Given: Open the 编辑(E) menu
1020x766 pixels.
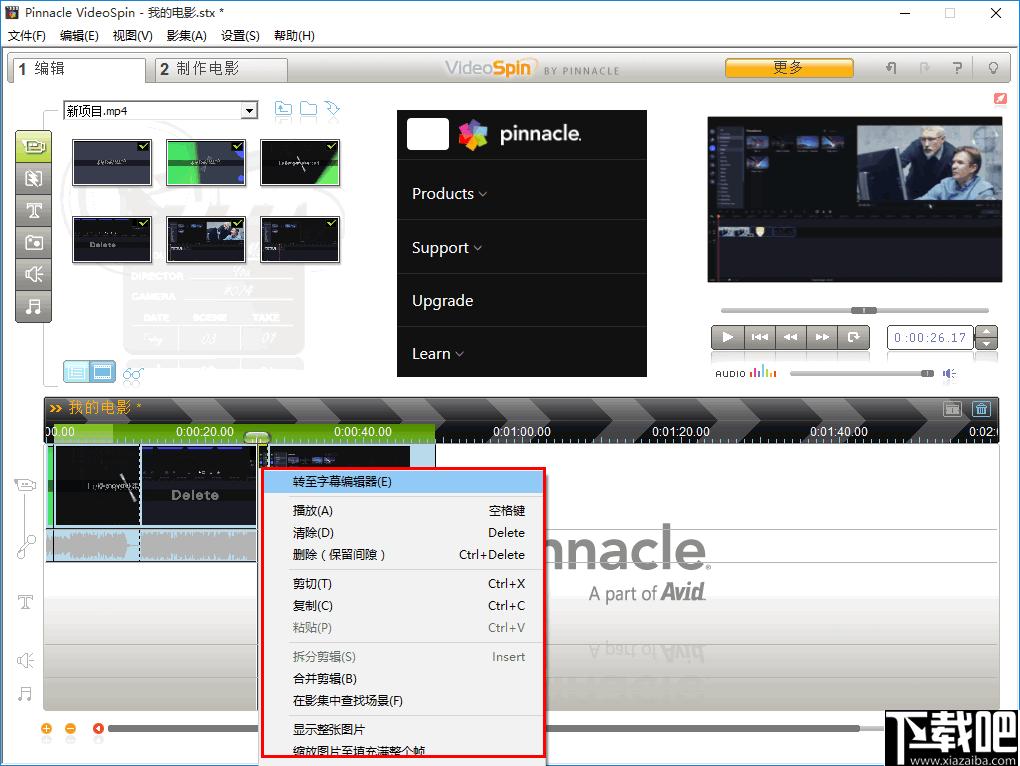Looking at the screenshot, I should (x=79, y=35).
